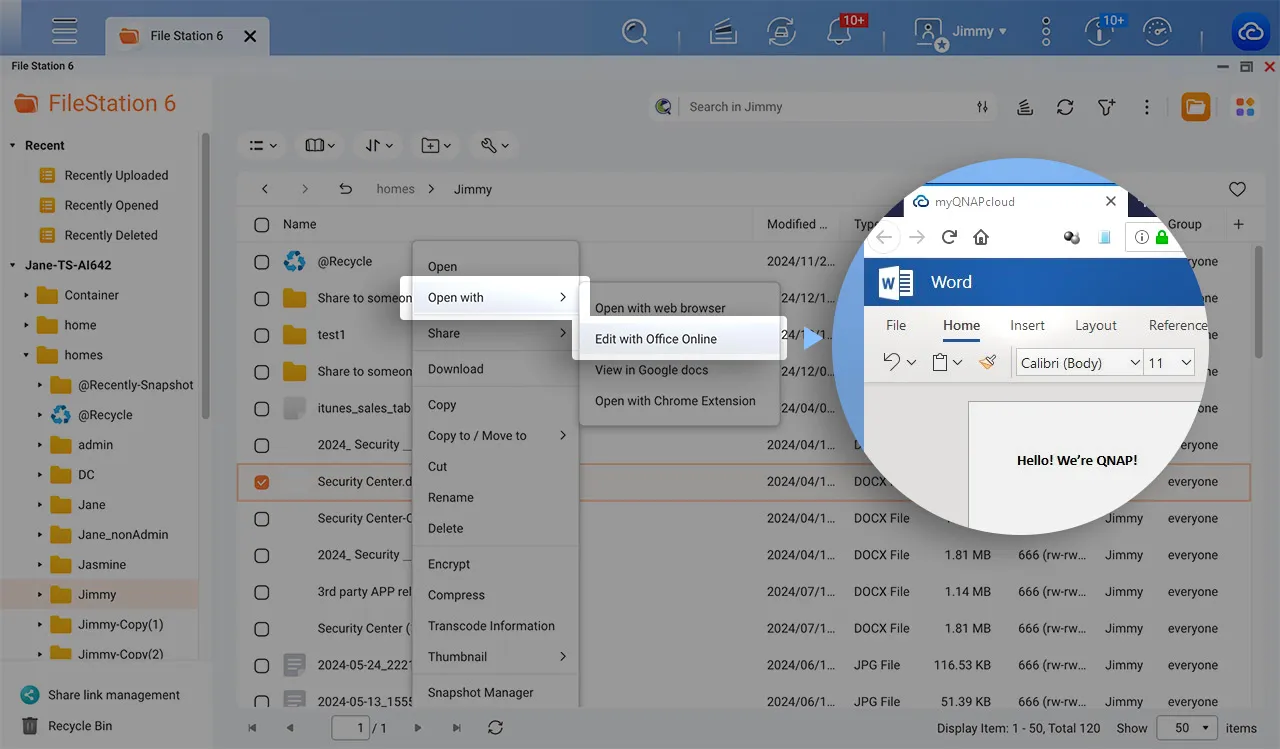Select the orange folder view button

coord(1195,107)
